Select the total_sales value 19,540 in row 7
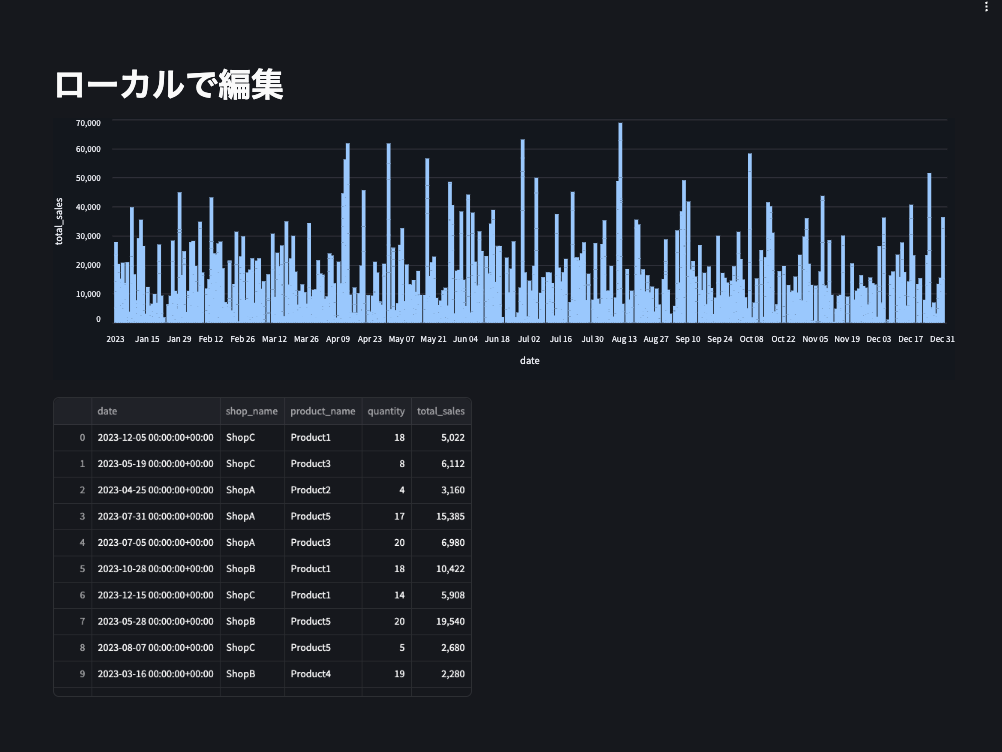The image size is (1002, 752). coord(440,621)
